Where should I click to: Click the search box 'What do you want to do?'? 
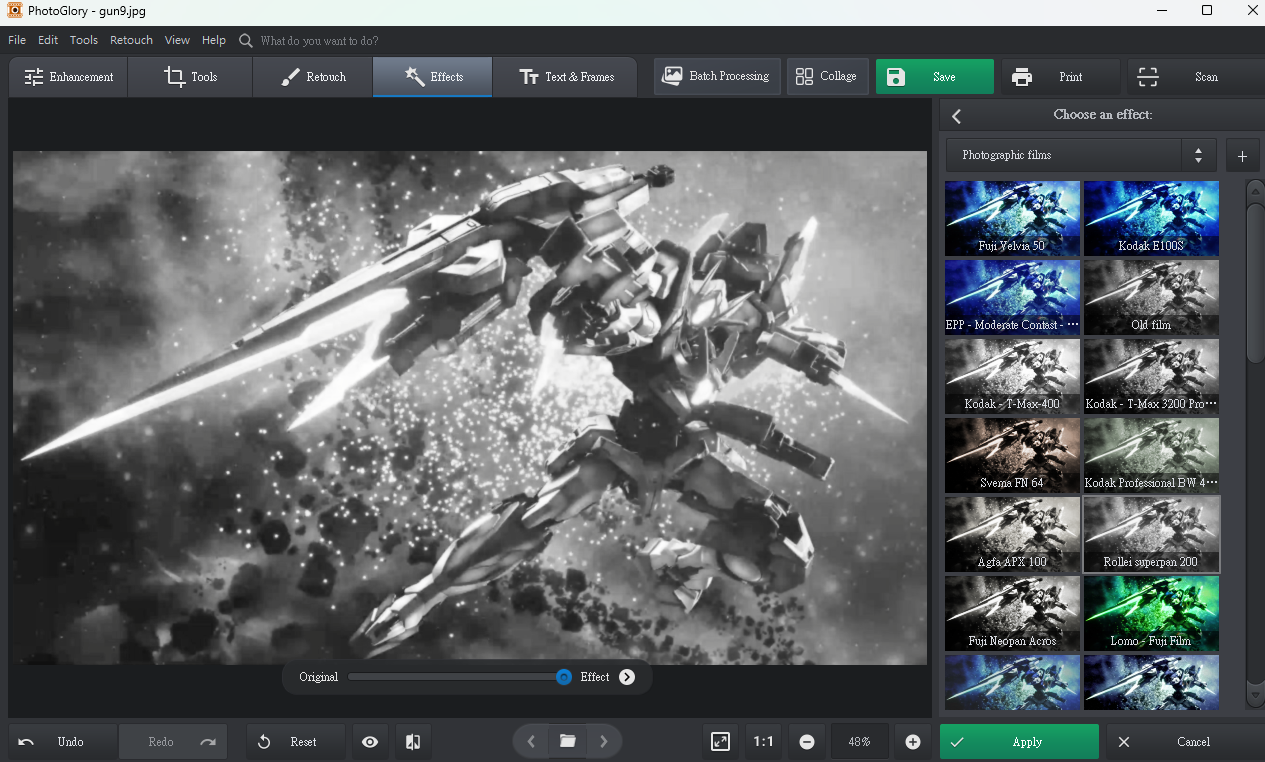coord(320,41)
